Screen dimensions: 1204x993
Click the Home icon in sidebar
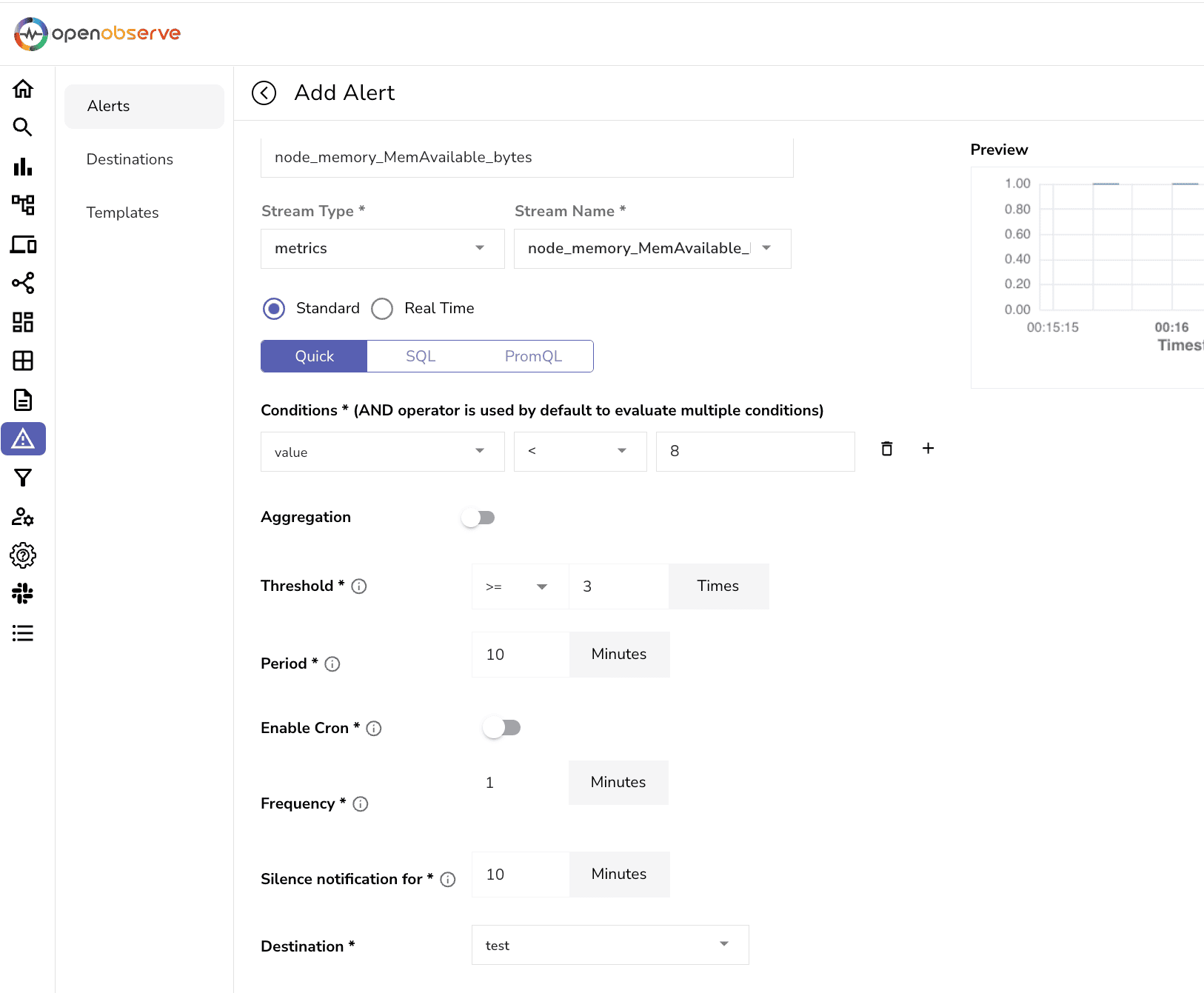[x=23, y=89]
